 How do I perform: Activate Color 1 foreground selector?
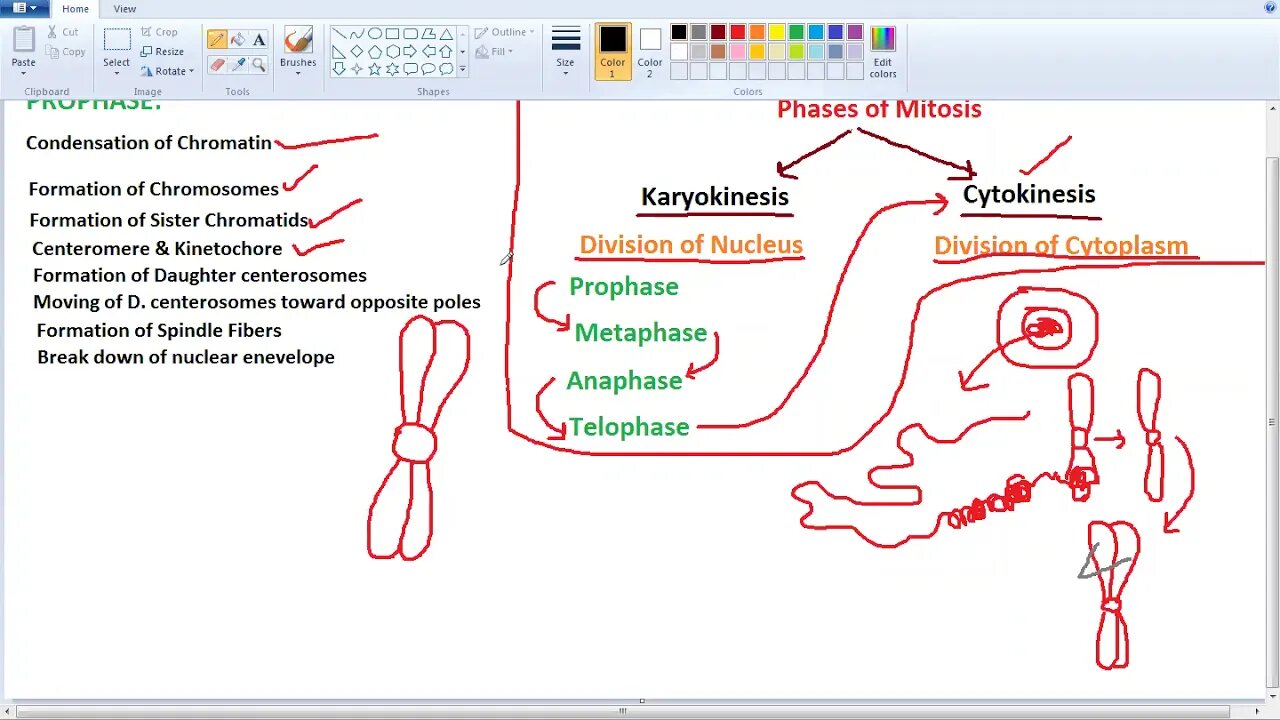click(613, 51)
